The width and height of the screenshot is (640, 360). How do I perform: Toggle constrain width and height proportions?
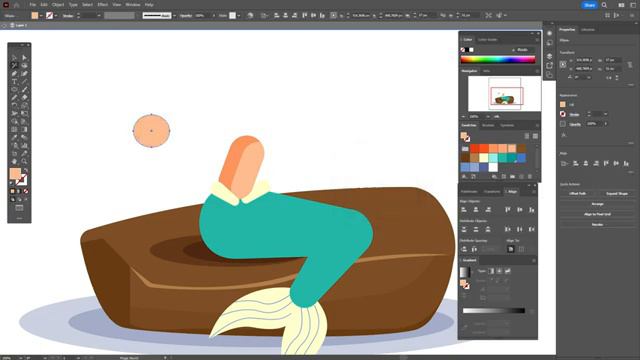coord(630,64)
